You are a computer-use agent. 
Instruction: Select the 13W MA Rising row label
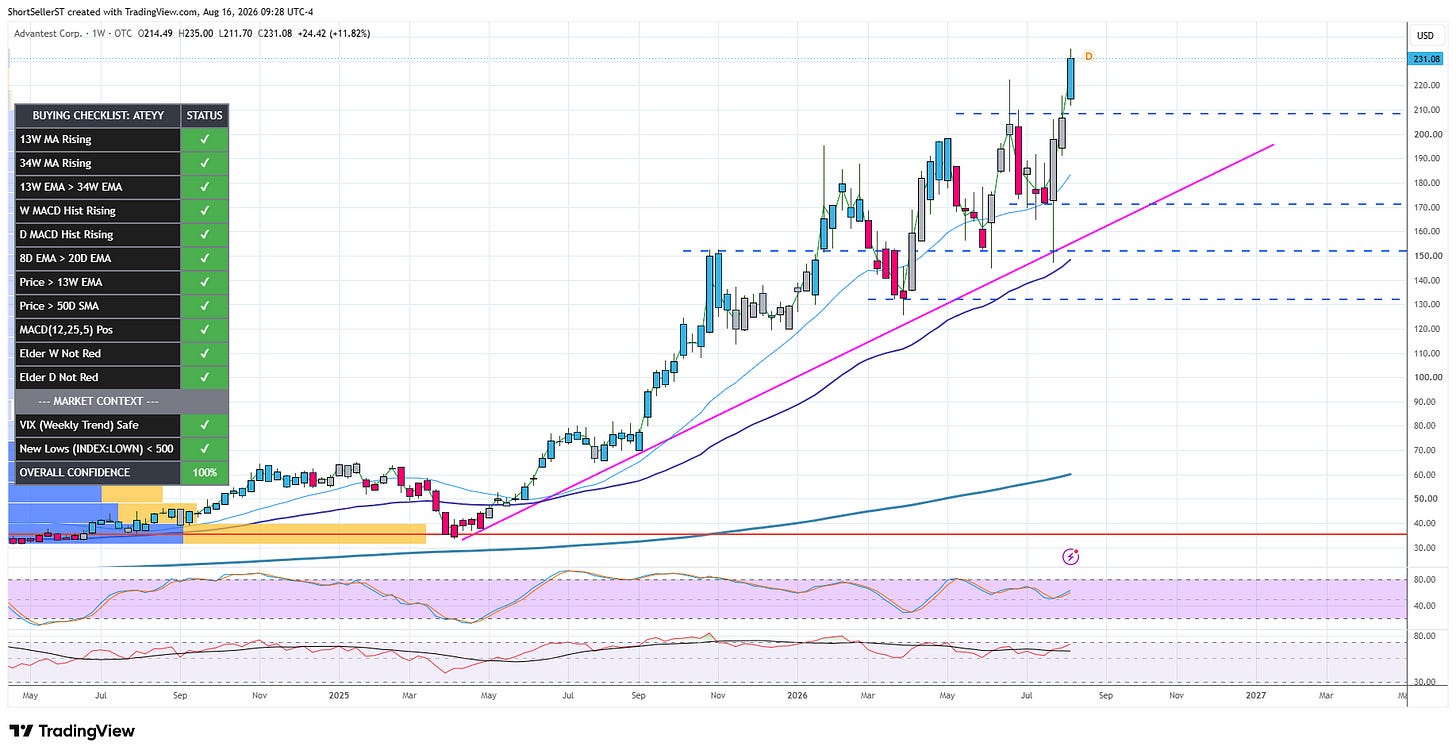pyautogui.click(x=56, y=139)
